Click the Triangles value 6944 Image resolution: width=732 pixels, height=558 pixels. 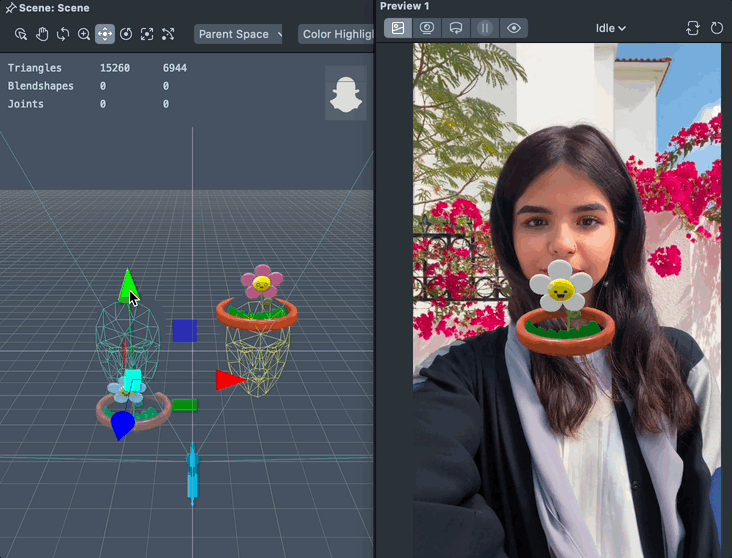[175, 68]
